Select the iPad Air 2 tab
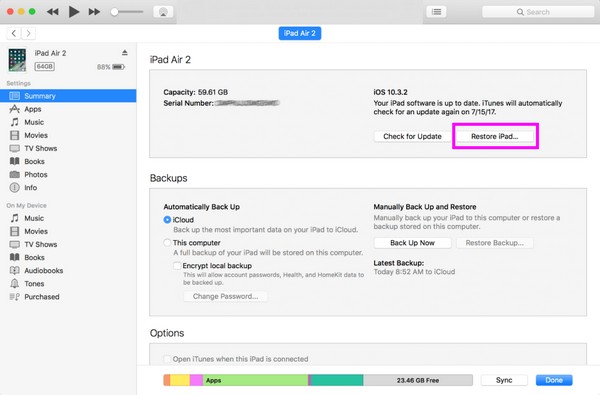Viewport: 600px width, 395px height. (x=300, y=33)
